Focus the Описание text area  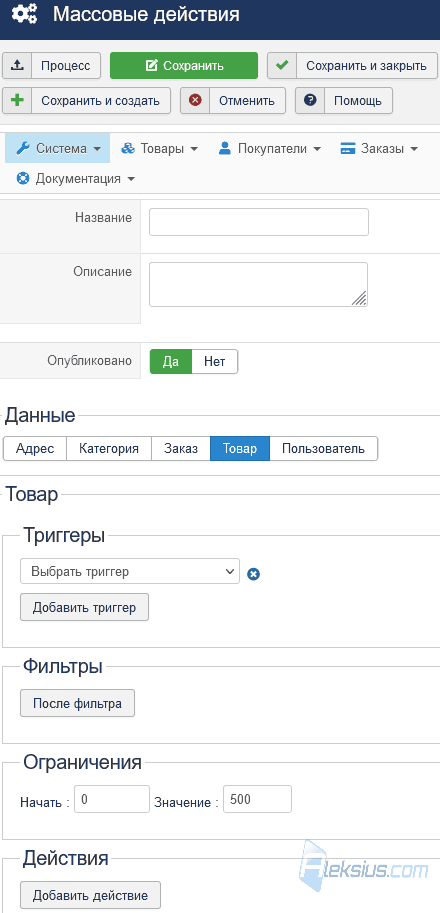pos(258,284)
